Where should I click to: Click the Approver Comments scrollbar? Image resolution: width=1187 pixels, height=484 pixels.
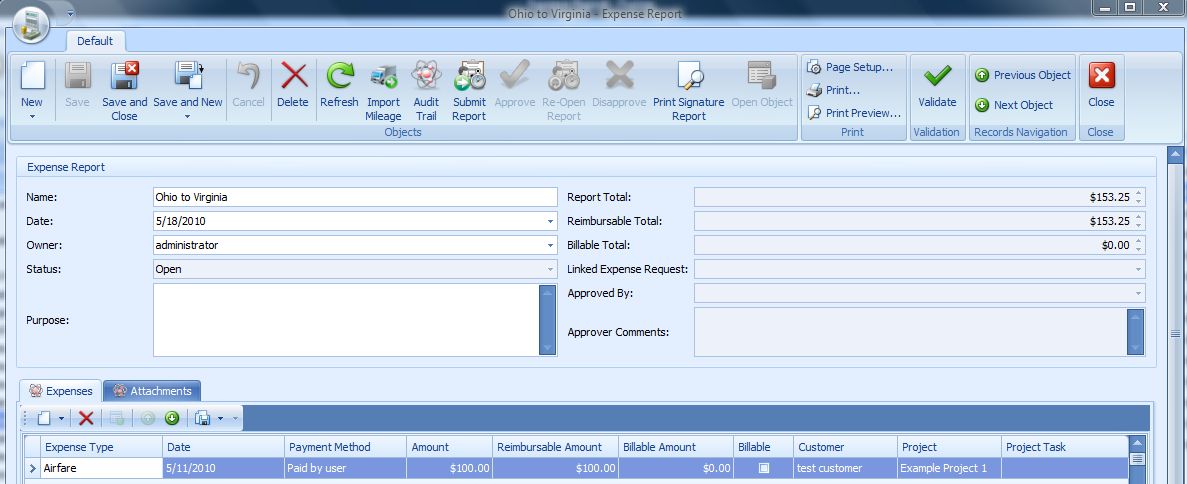point(1136,332)
